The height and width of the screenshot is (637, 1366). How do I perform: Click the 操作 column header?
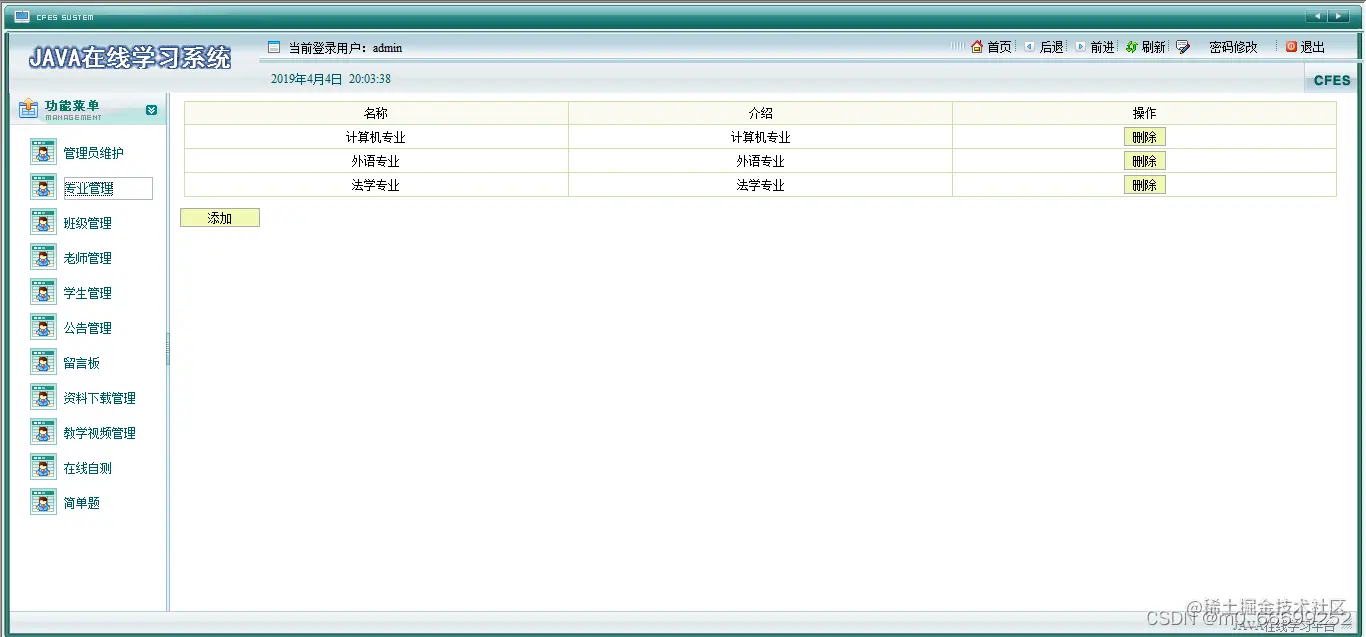1144,113
